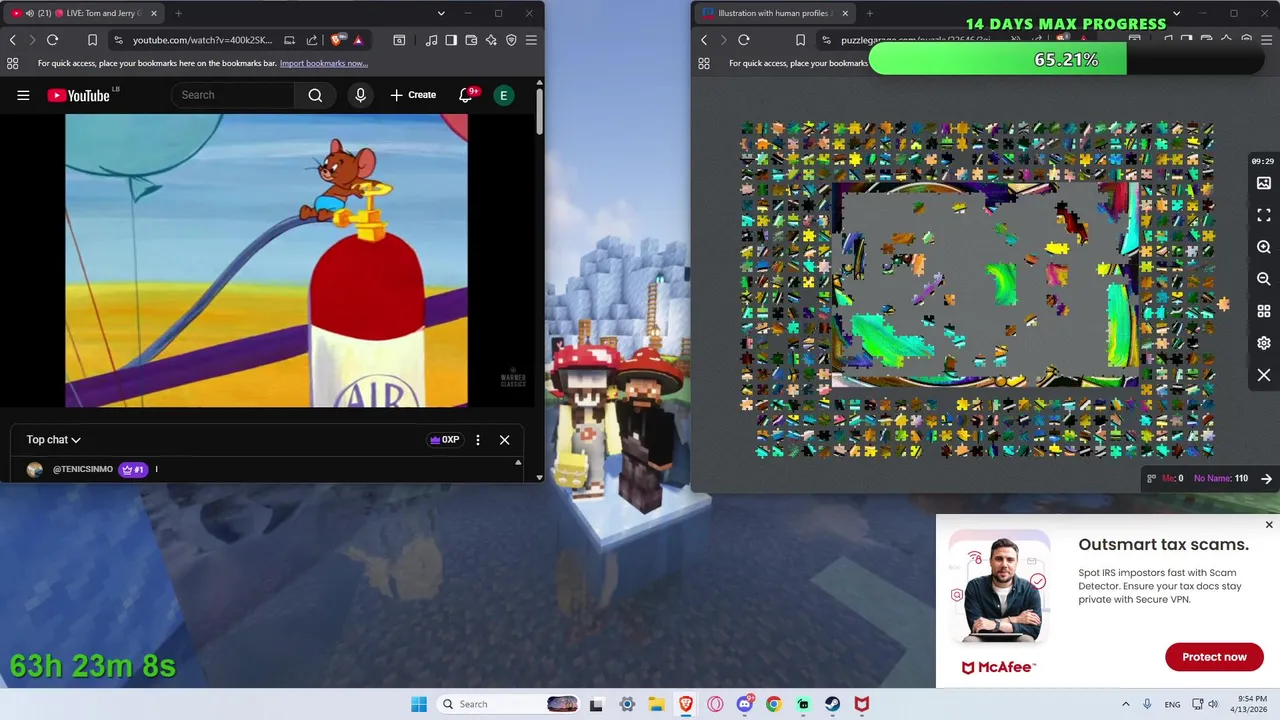Share the YouTube page link from address bar
Image resolution: width=1280 pixels, height=720 pixels.
pyautogui.click(x=311, y=40)
